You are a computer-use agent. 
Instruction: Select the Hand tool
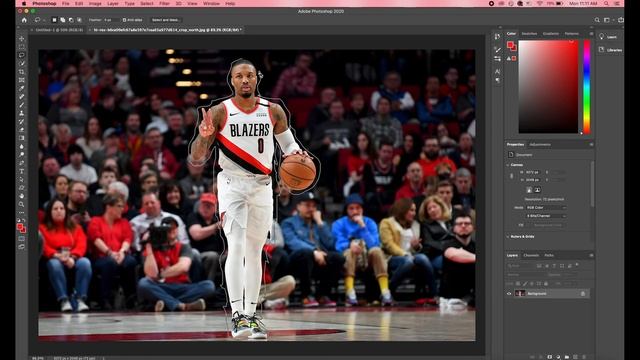tap(22, 196)
